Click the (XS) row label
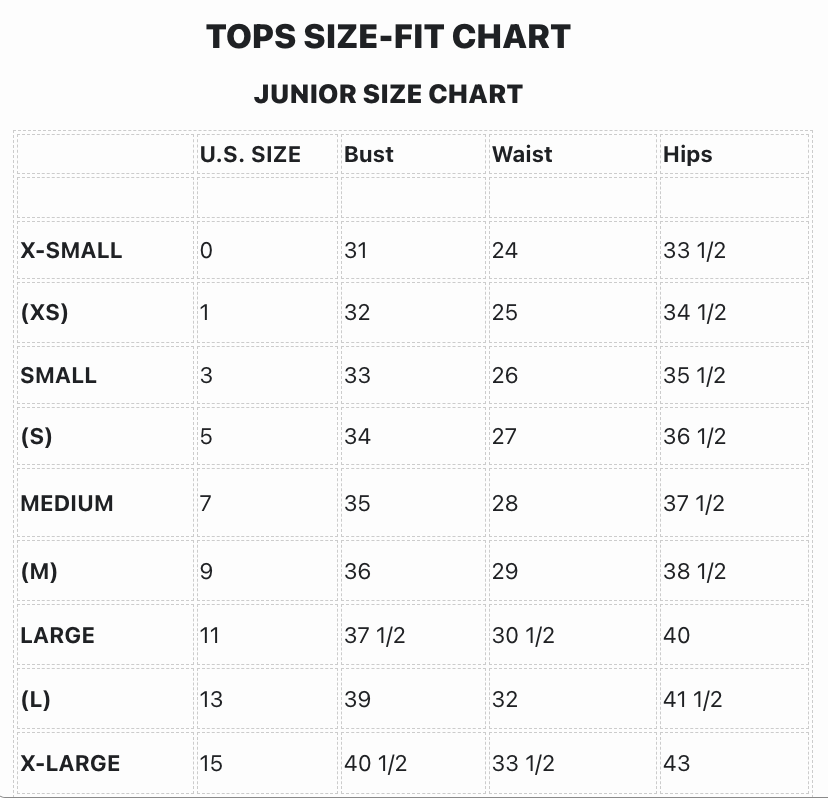The image size is (828, 800). coord(44,312)
